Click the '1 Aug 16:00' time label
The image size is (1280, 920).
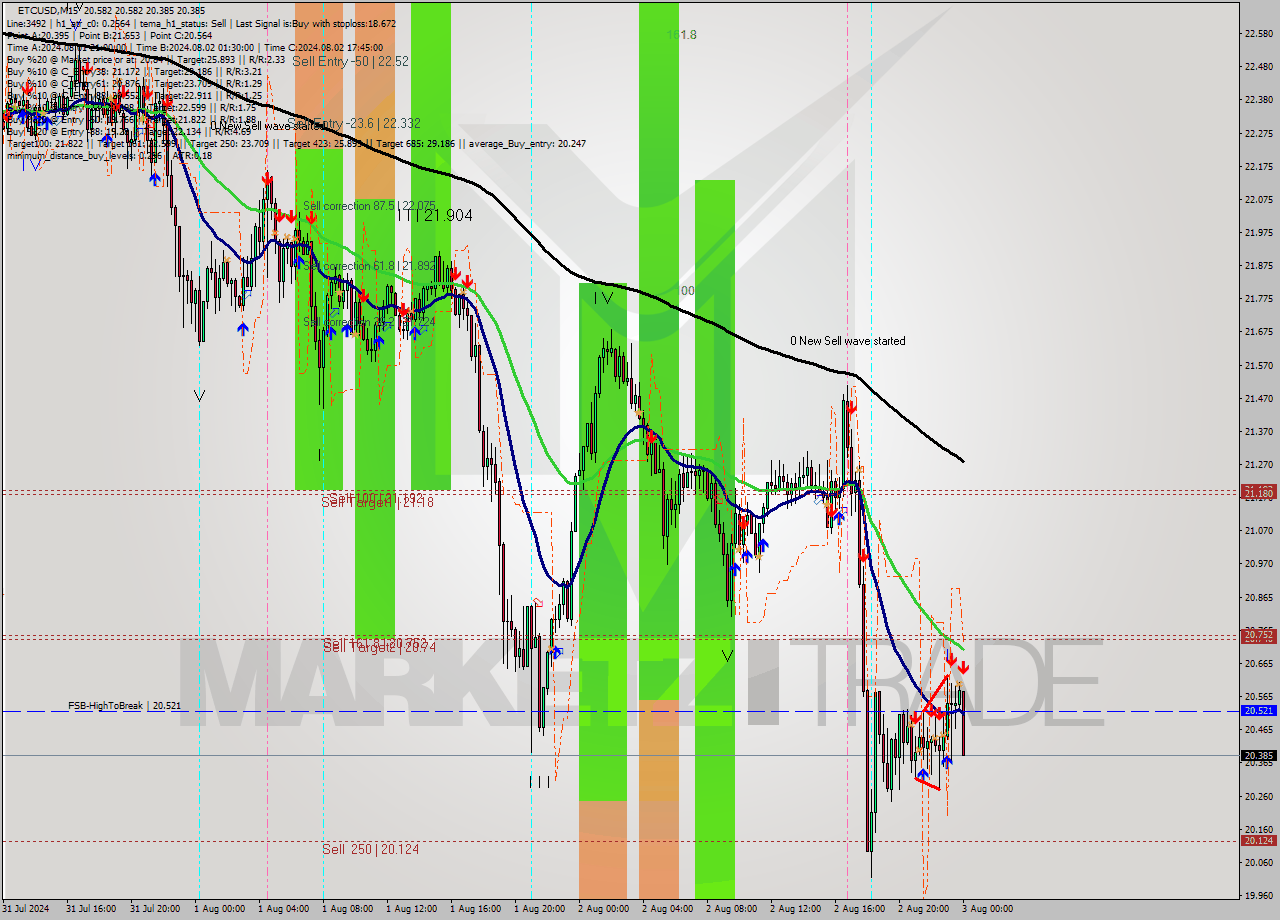477,909
